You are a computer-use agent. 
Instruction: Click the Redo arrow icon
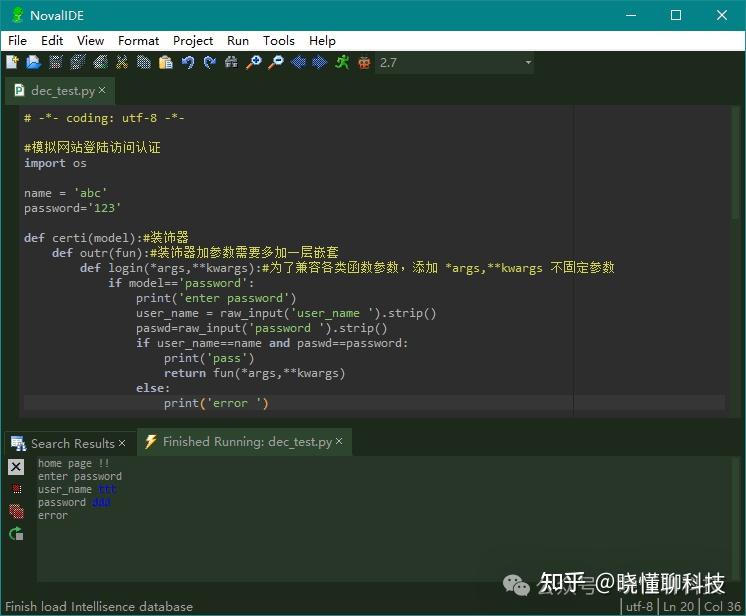(209, 62)
